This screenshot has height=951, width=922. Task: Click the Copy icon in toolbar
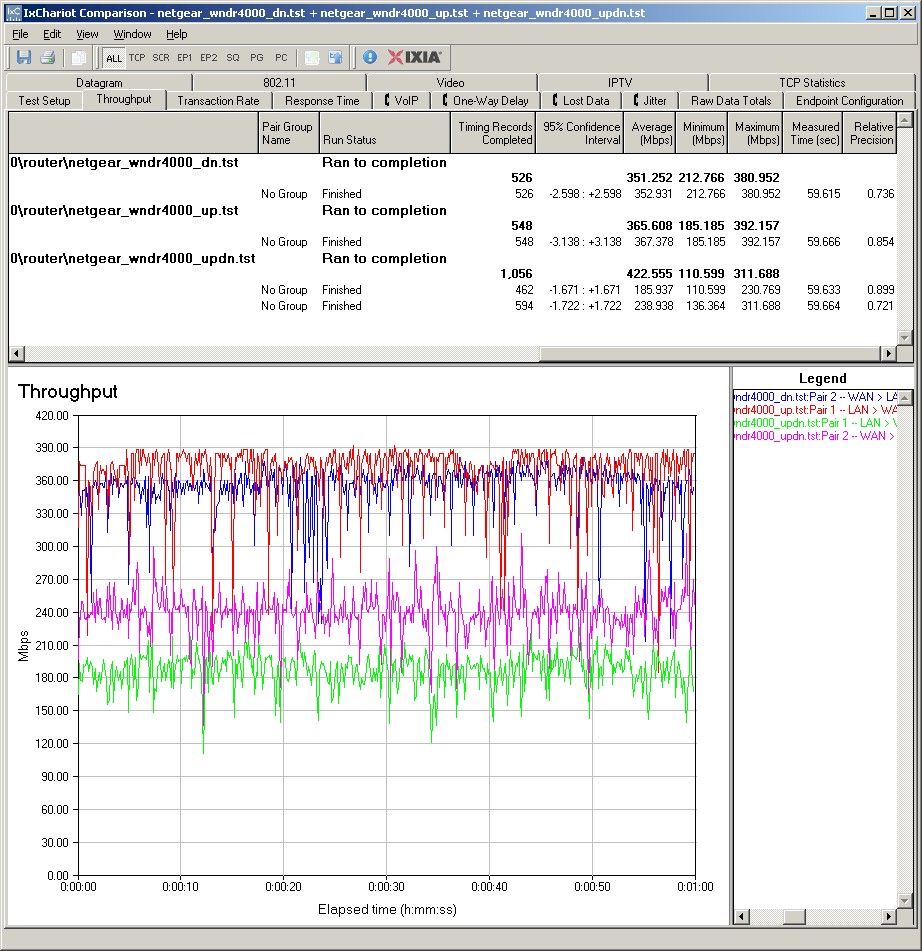tap(78, 58)
